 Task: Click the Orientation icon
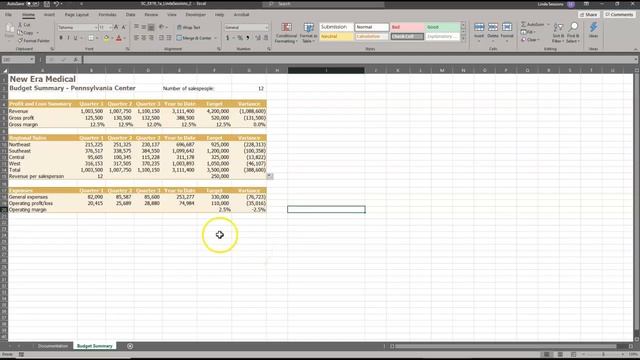pos(162,27)
